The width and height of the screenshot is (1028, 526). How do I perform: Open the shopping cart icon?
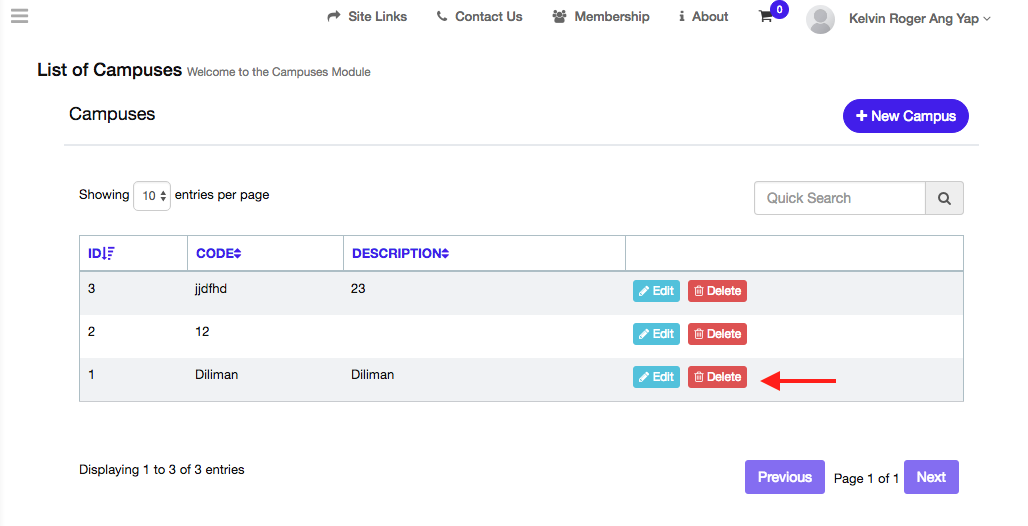tap(766, 17)
